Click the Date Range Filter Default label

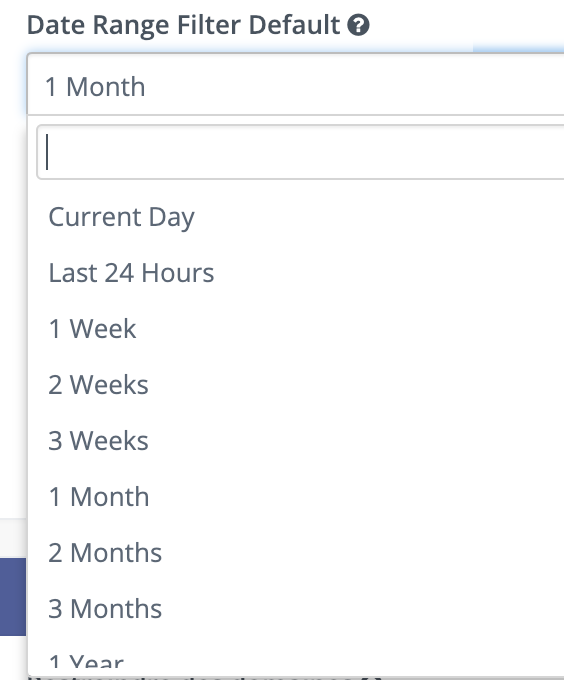183,25
